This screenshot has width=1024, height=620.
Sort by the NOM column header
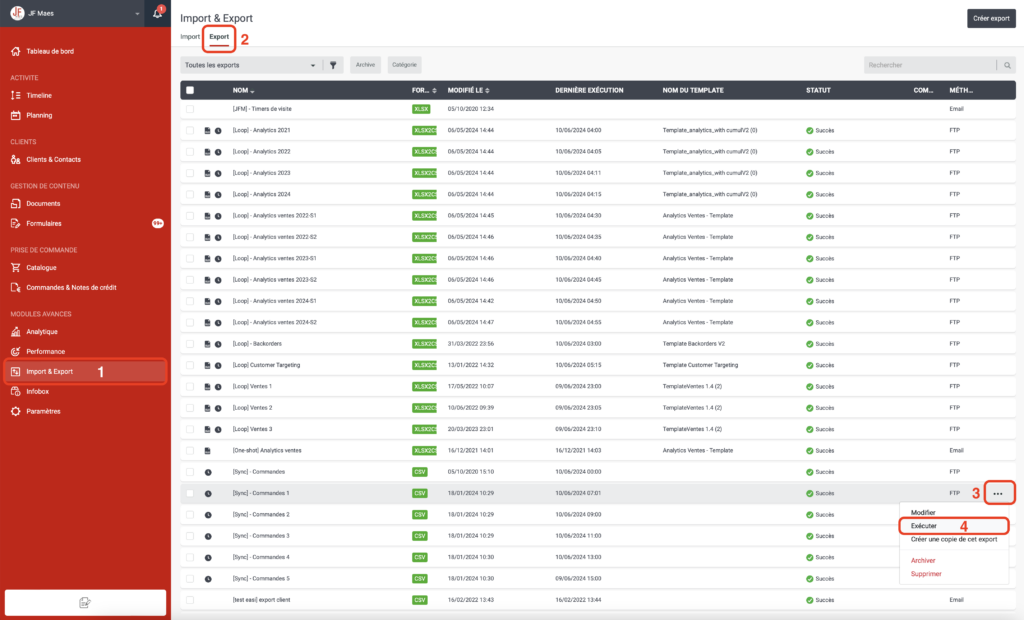coord(243,90)
